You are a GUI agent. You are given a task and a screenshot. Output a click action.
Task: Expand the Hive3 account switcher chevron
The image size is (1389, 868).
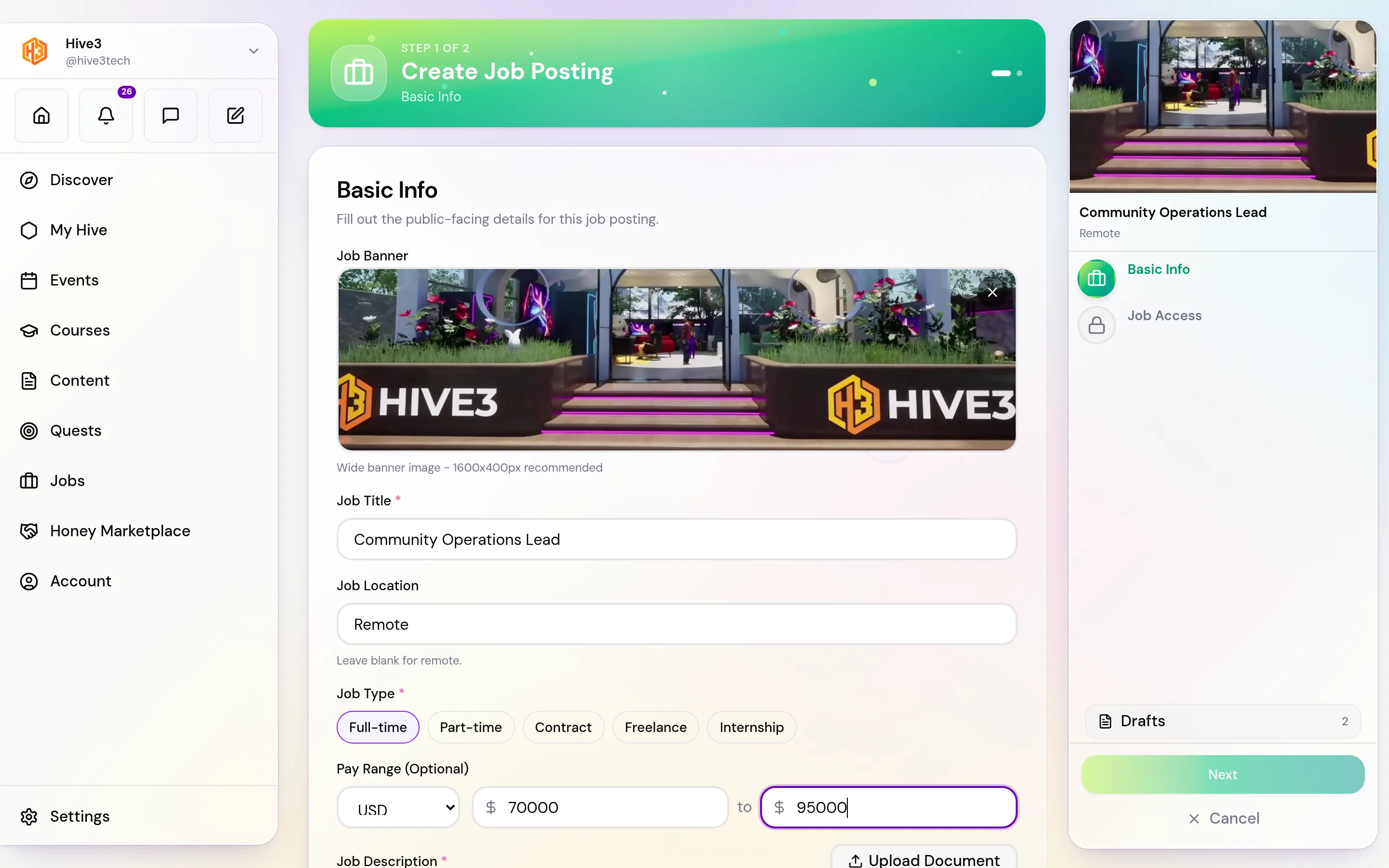pyautogui.click(x=254, y=51)
